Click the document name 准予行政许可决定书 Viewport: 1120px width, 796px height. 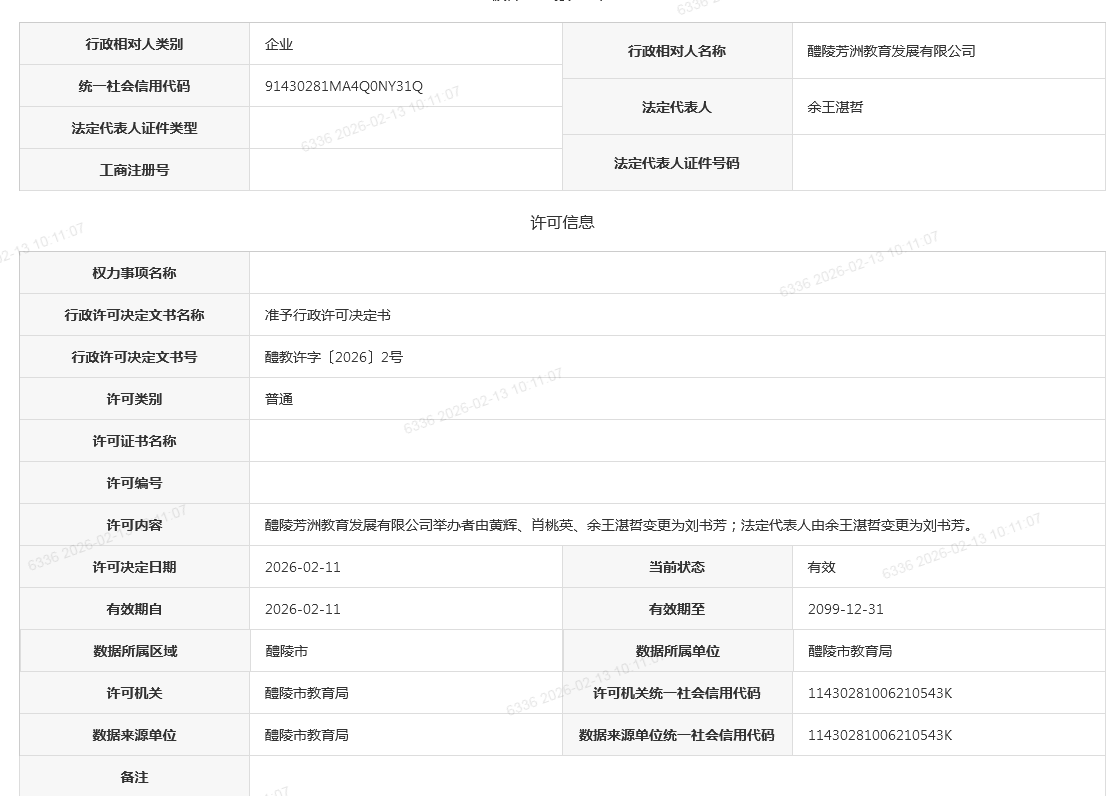(x=328, y=315)
